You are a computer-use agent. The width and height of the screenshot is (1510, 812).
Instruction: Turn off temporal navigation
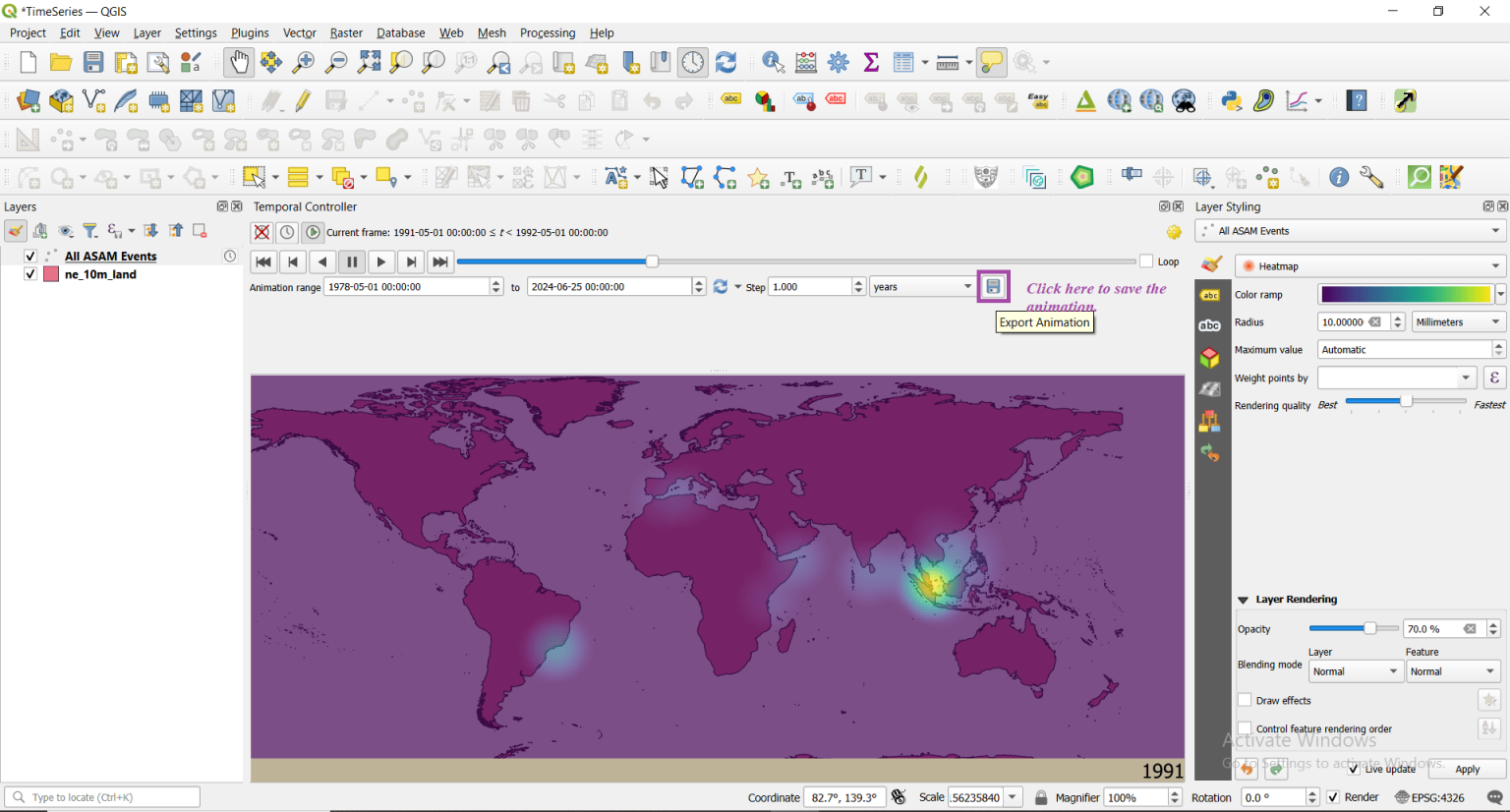pos(261,232)
